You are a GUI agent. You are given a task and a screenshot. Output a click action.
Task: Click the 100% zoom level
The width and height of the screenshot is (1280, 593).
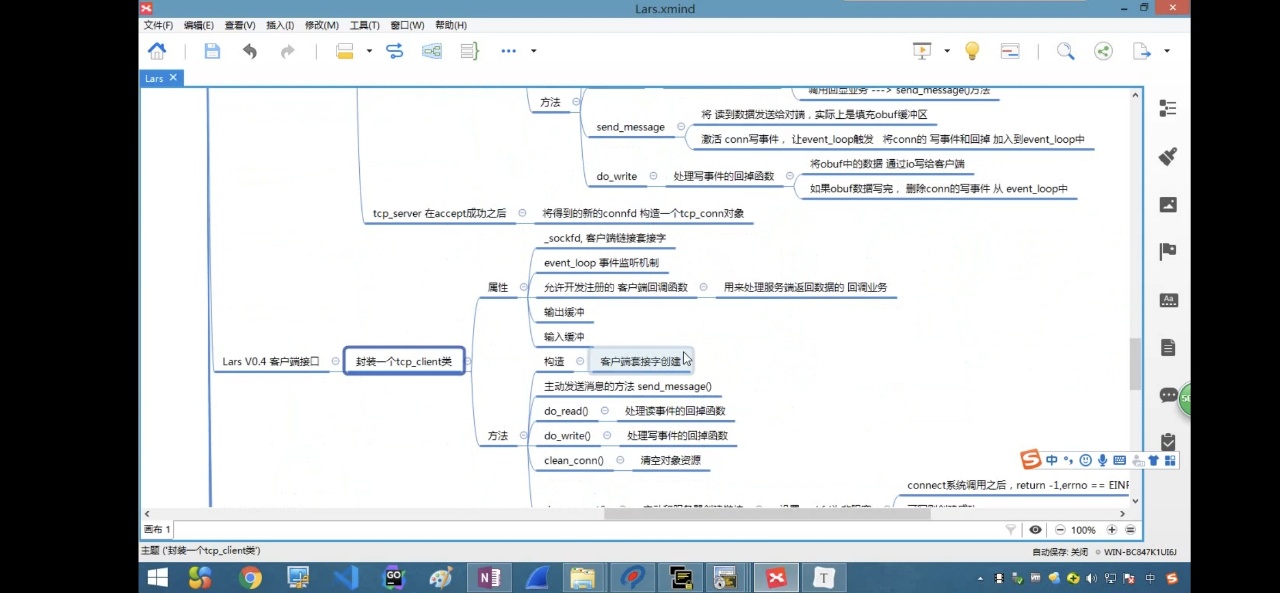tap(1083, 530)
